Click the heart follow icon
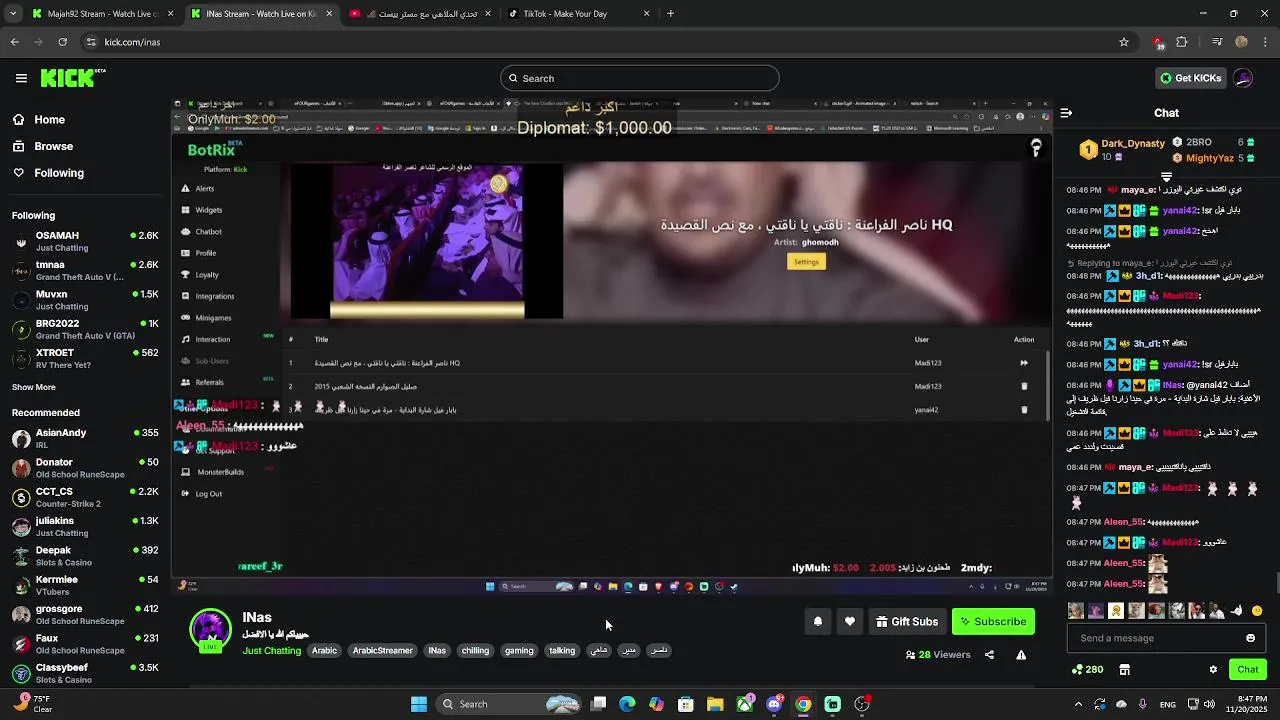This screenshot has width=1280, height=720. pos(850,622)
